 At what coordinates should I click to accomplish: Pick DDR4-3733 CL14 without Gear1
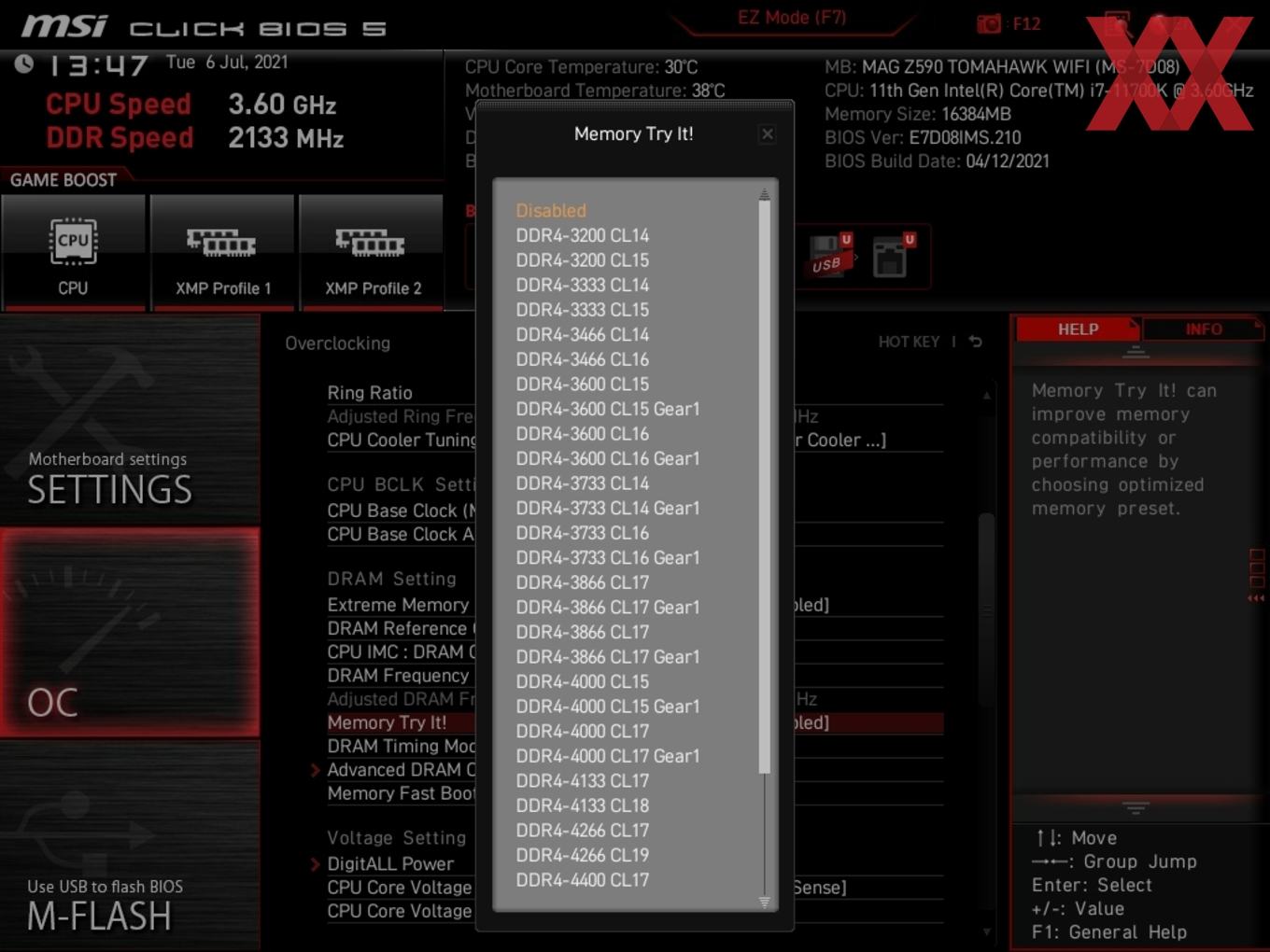[x=583, y=483]
